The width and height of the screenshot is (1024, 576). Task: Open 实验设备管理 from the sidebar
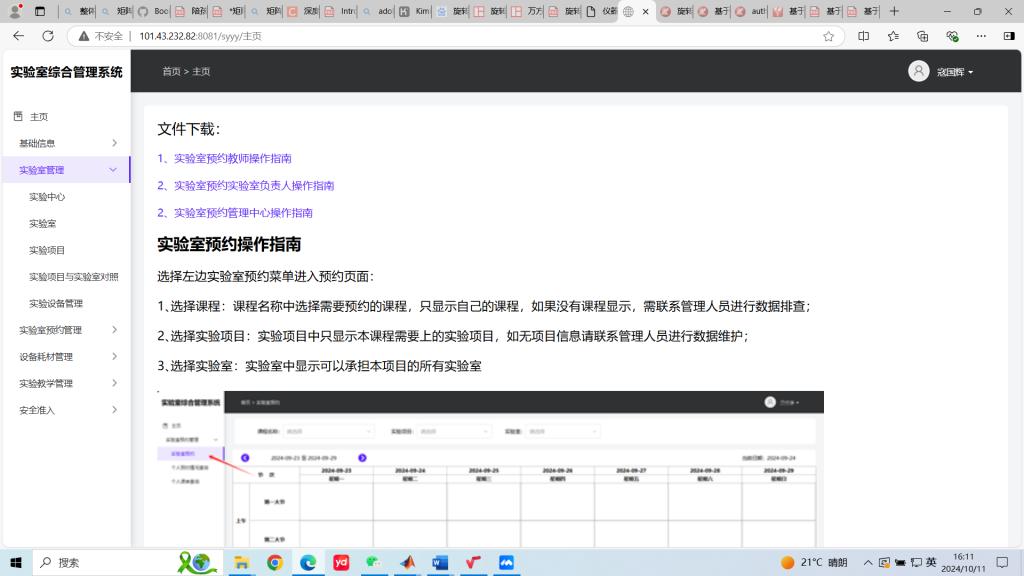click(x=56, y=303)
